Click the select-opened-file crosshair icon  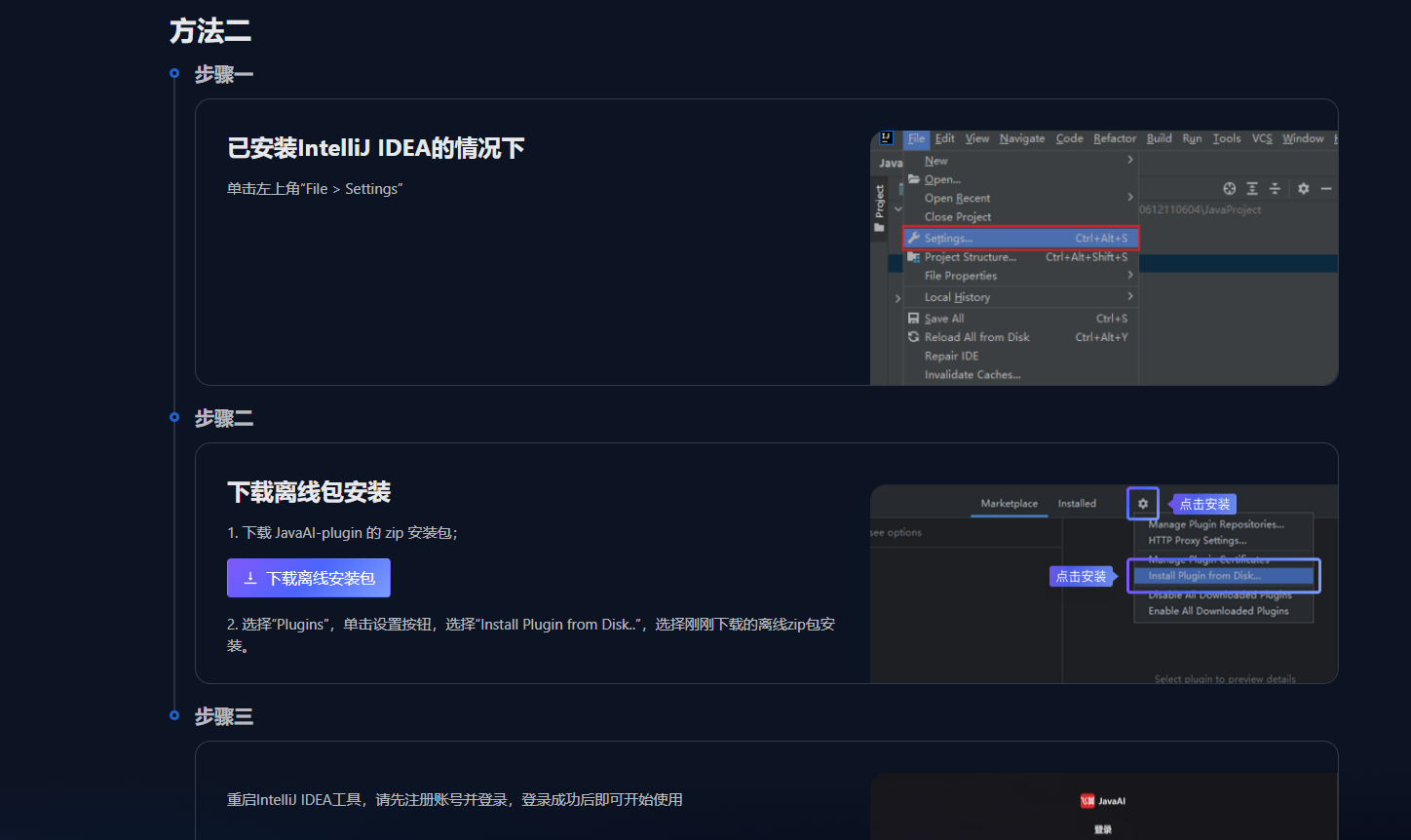coord(1230,188)
